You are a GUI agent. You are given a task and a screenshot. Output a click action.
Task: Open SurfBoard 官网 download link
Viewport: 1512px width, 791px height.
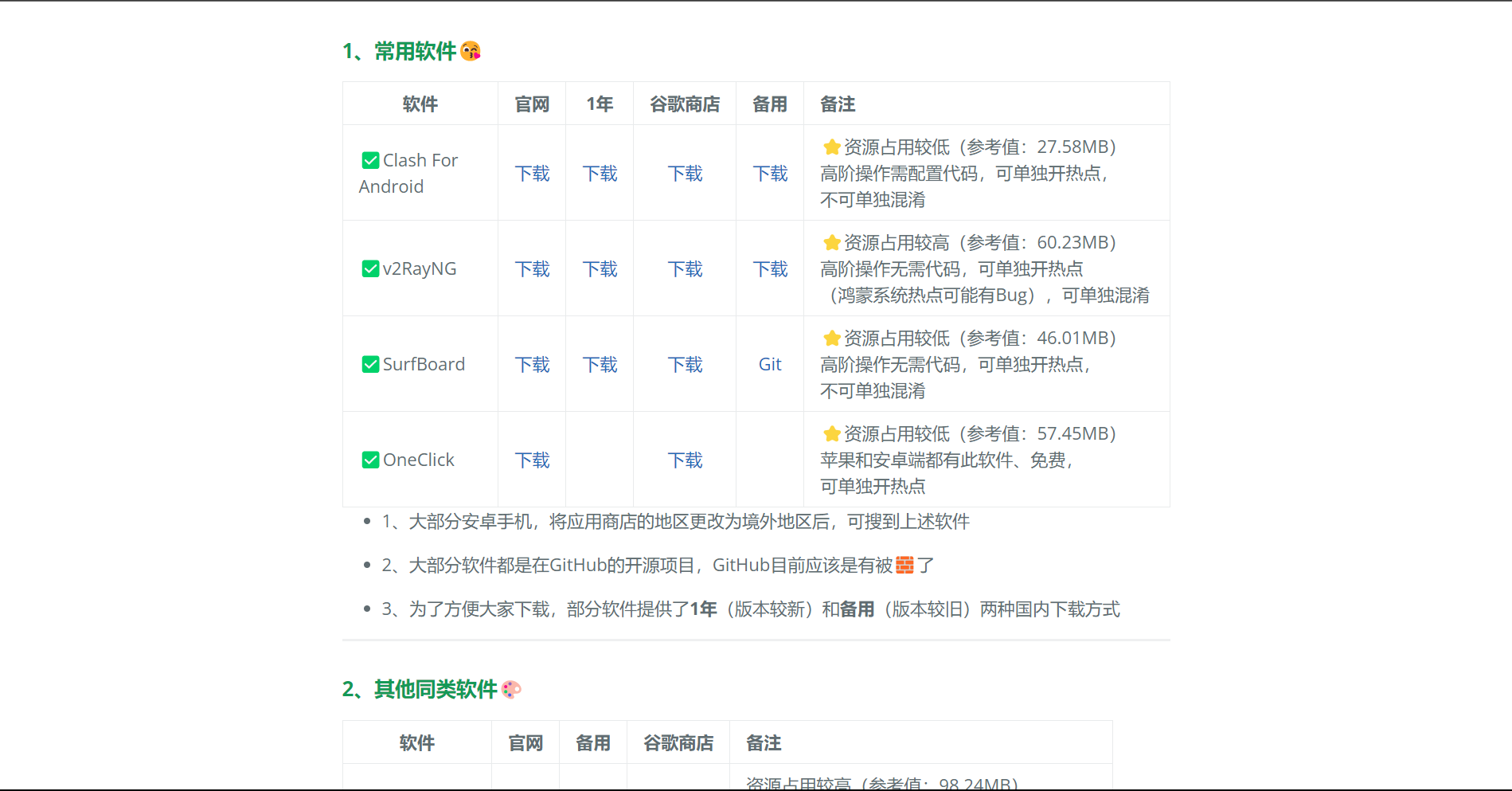click(532, 364)
